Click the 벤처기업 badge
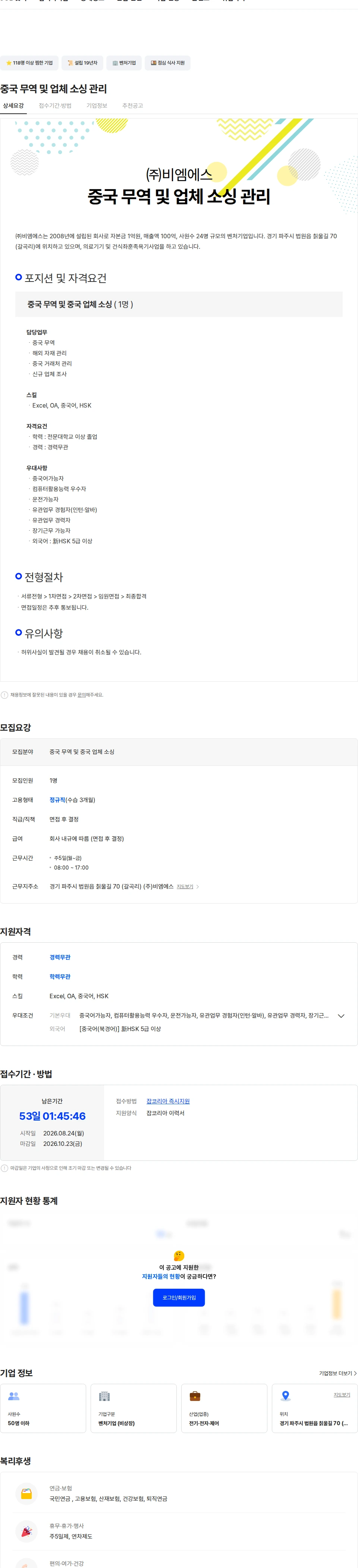Viewport: 358px width, 1568px height. point(123,63)
